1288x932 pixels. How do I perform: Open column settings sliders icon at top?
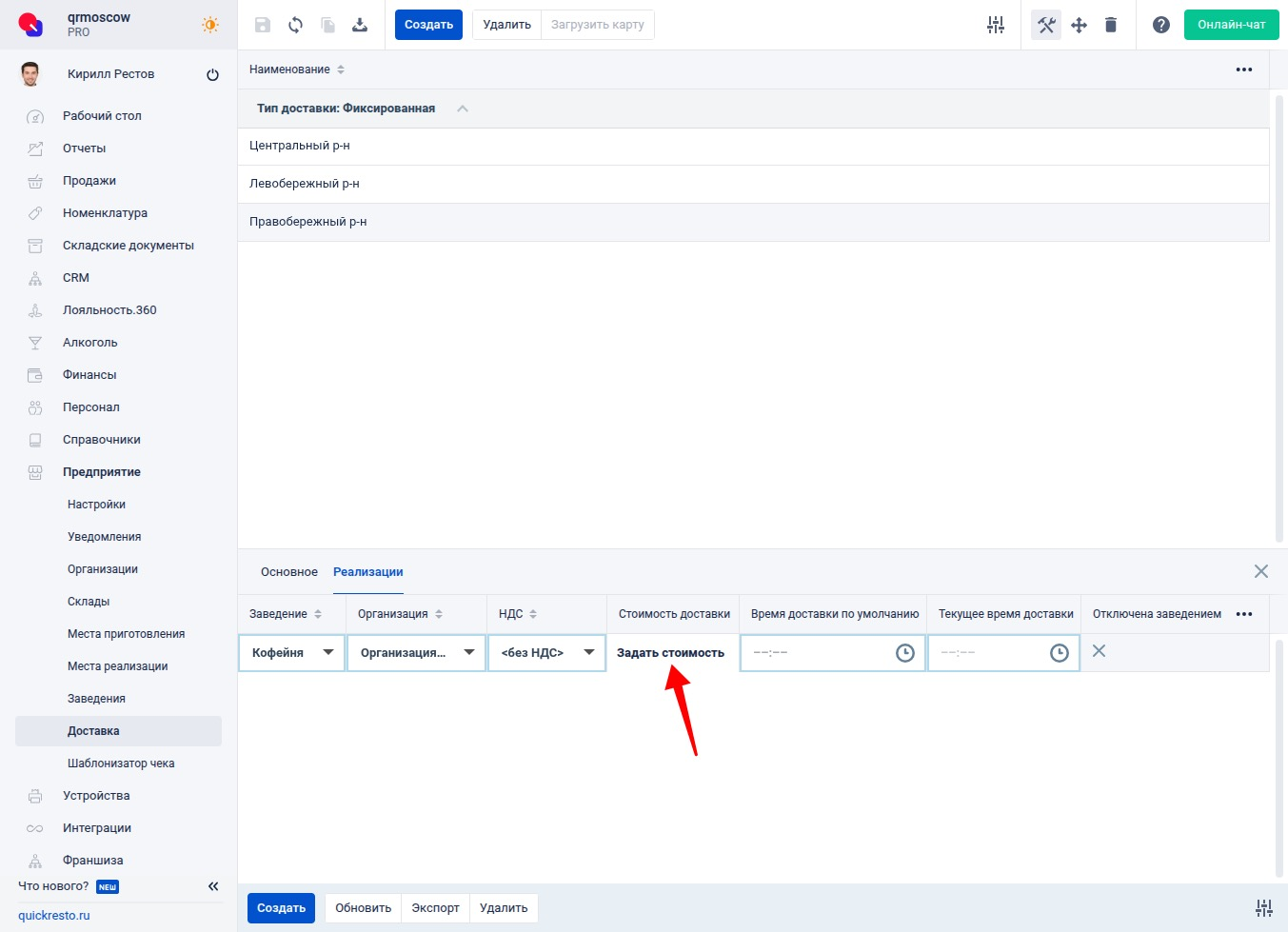point(996,25)
